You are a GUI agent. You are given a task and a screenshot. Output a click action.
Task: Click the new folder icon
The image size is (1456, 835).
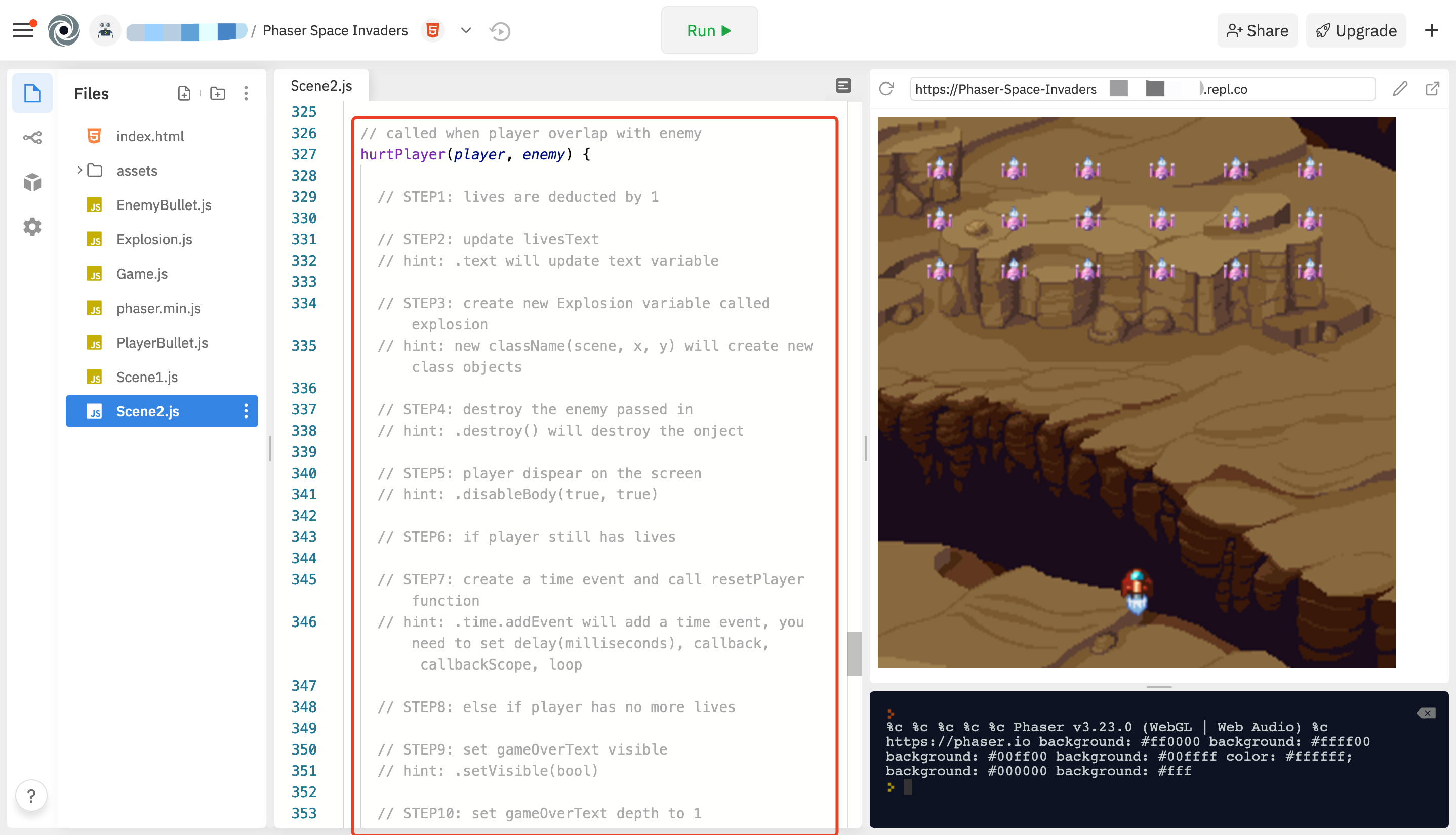[x=217, y=94]
